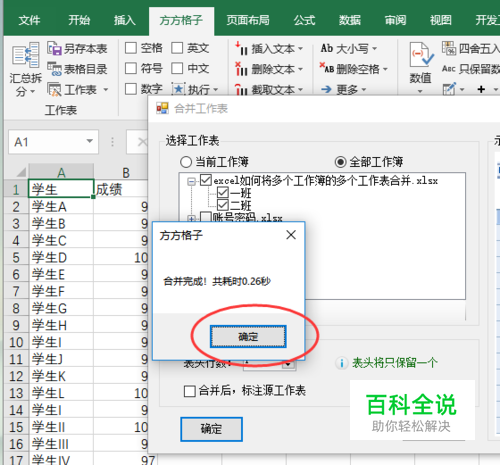
Task: Click the 工作表 worksheet tool icon
Action: coord(54,89)
